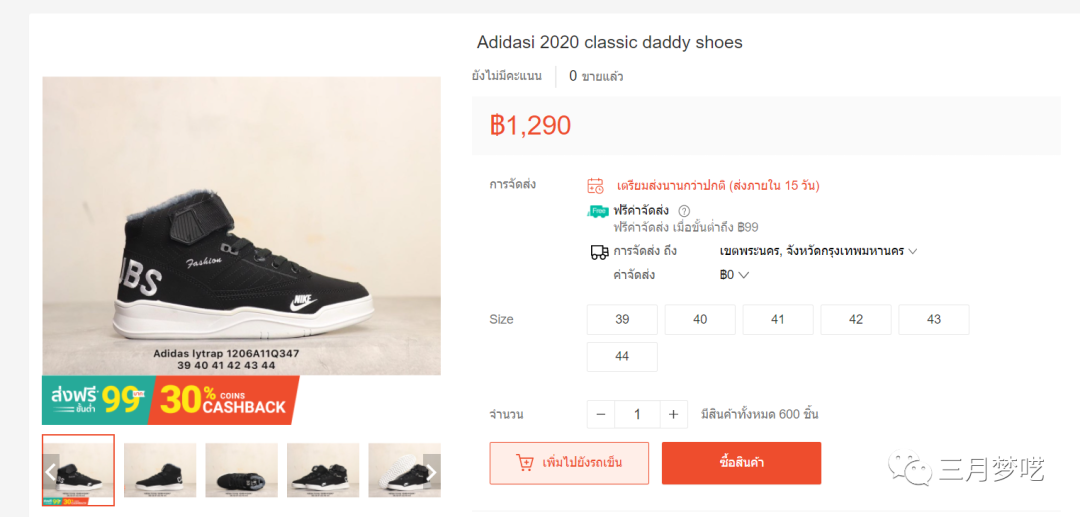Select size 42
This screenshot has width=1080, height=517.
(x=856, y=319)
